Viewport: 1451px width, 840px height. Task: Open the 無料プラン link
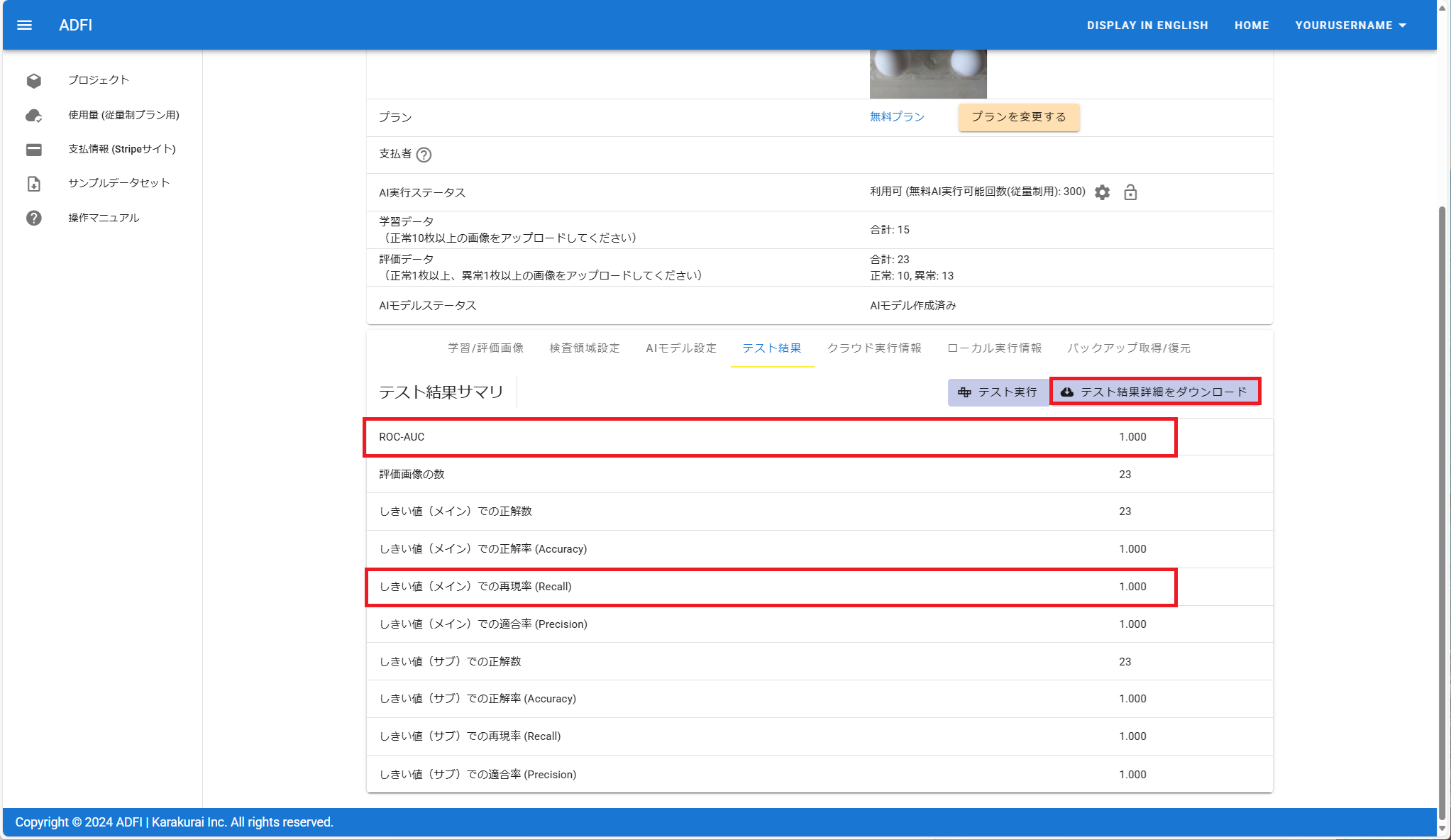[897, 117]
